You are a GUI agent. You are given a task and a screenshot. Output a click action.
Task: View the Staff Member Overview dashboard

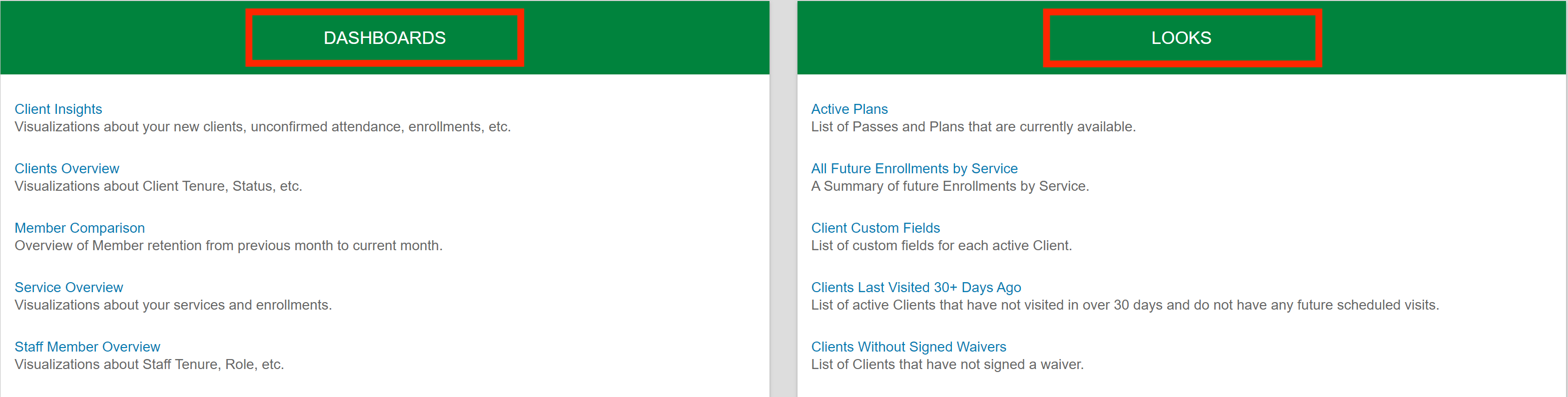(87, 347)
